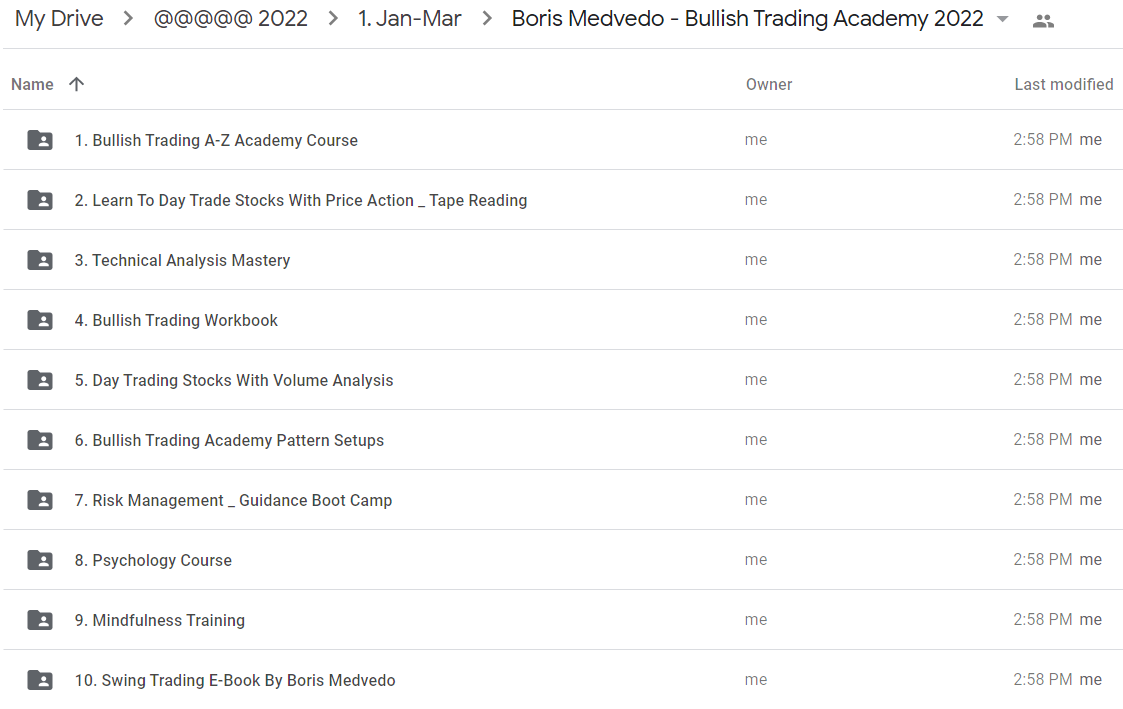Navigate to the @@@@@ 2022 breadcrumb folder
The width and height of the screenshot is (1123, 709).
coord(231,19)
